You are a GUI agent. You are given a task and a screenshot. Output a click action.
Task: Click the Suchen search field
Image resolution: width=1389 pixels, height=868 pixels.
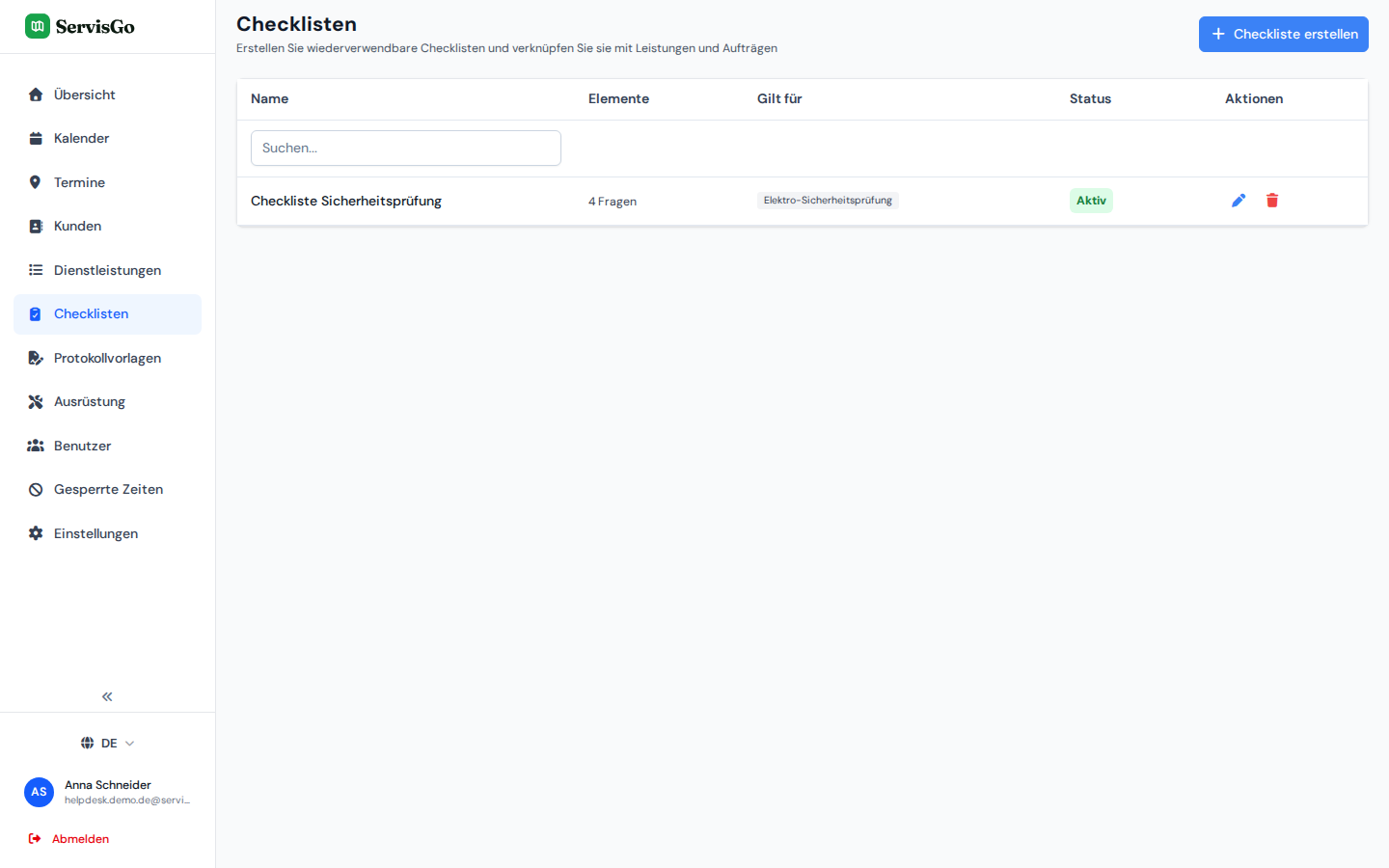[406, 149]
